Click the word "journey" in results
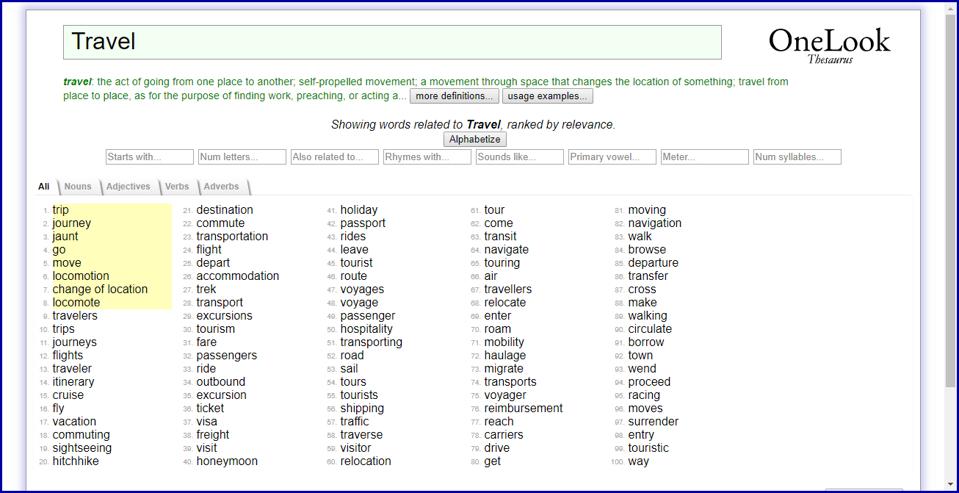 [72, 223]
